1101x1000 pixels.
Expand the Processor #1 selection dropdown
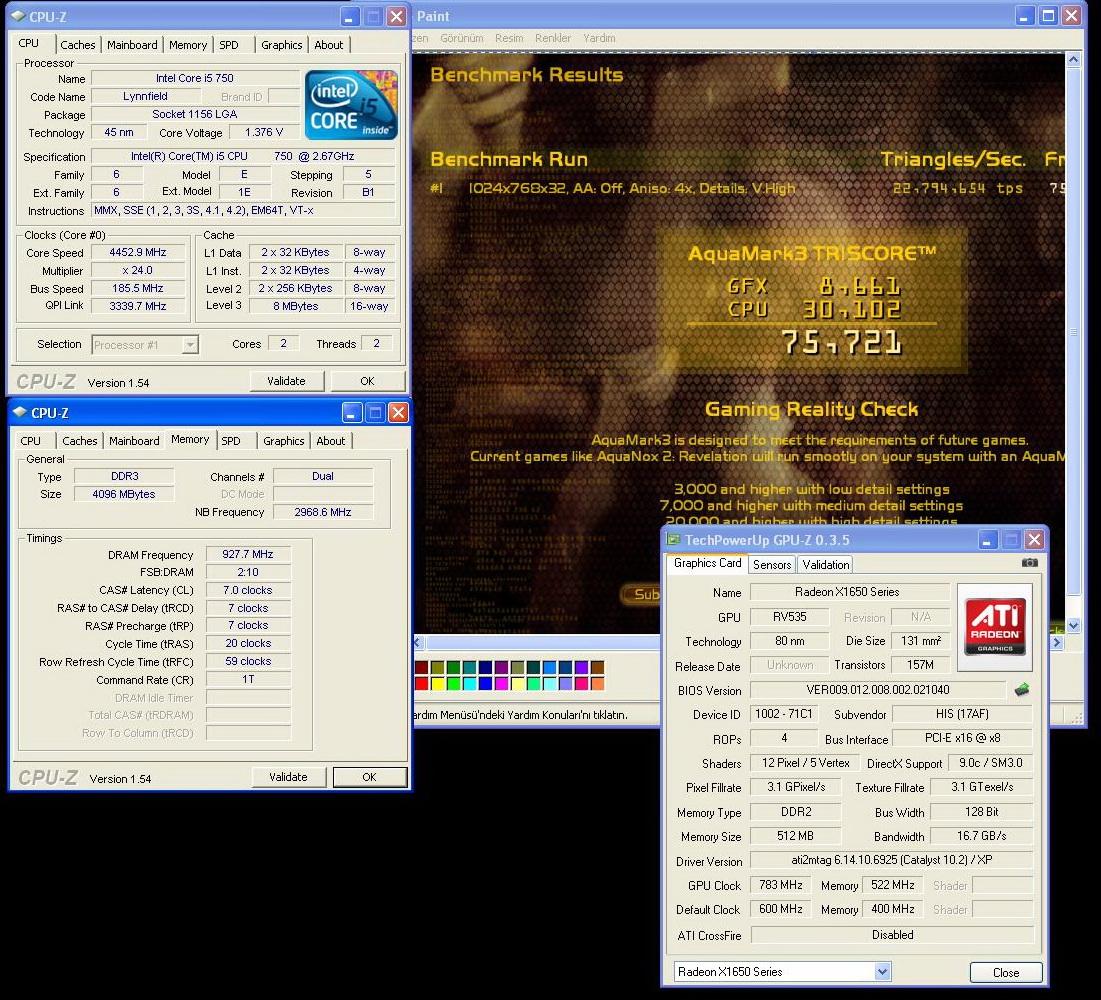point(190,345)
